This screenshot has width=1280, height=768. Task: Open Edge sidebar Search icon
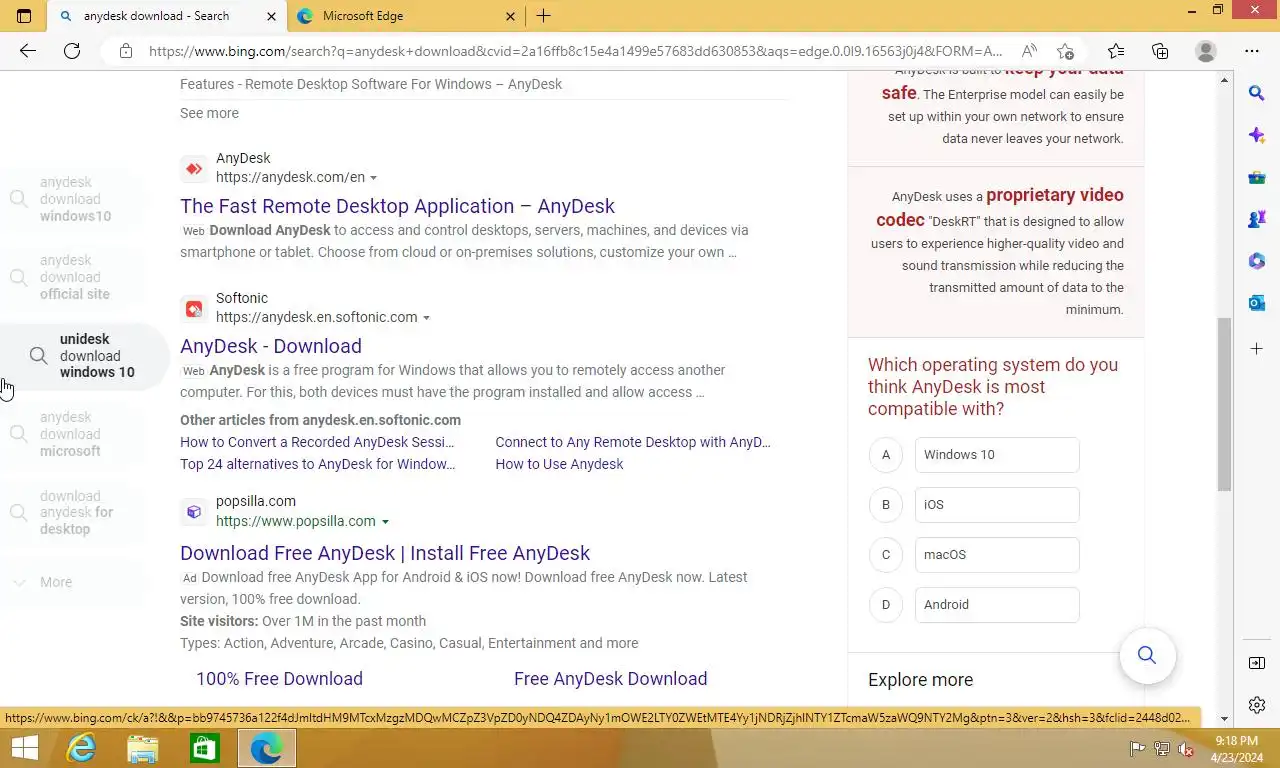pos(1257,93)
